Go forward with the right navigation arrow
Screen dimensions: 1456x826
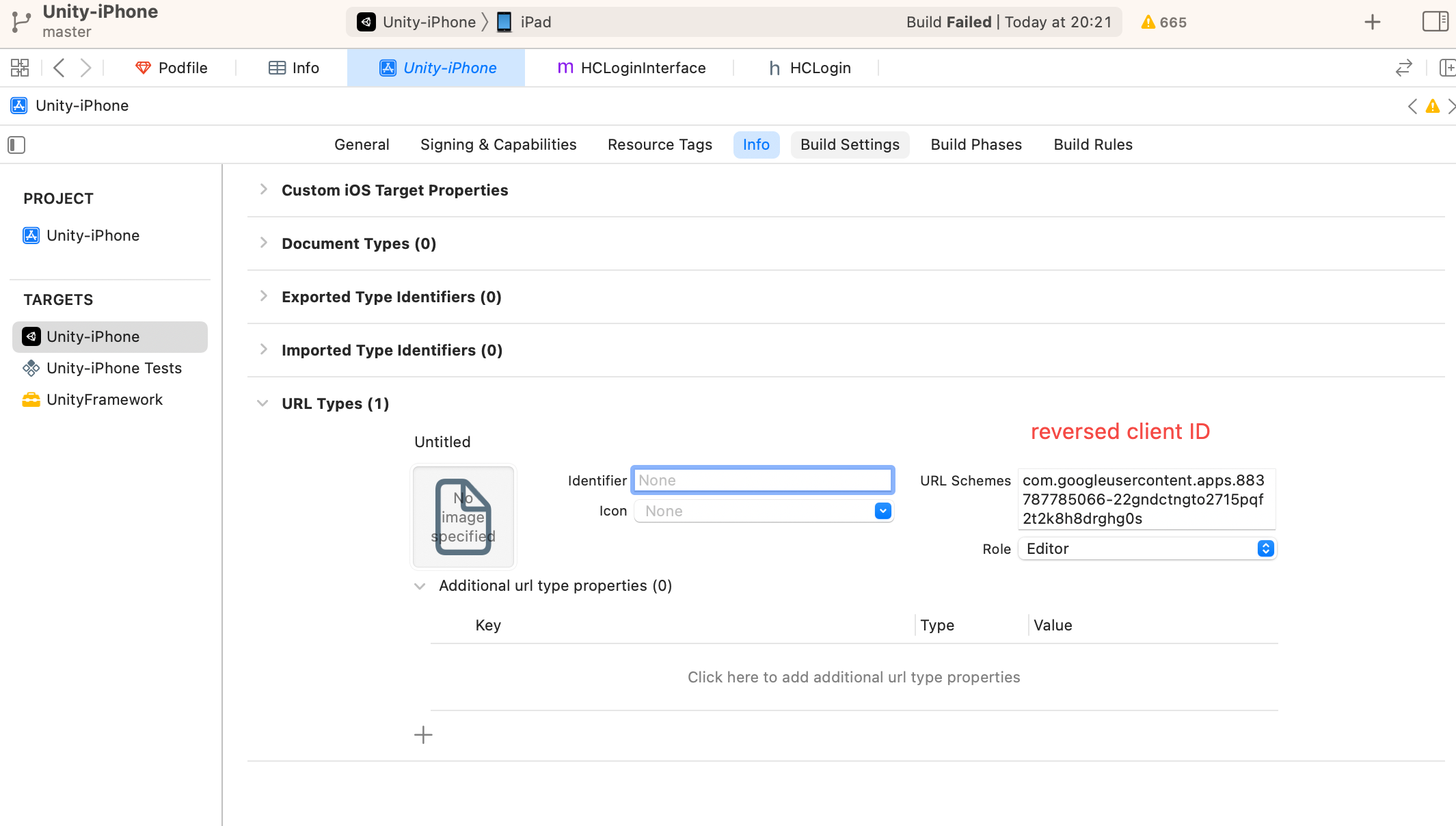[85, 68]
